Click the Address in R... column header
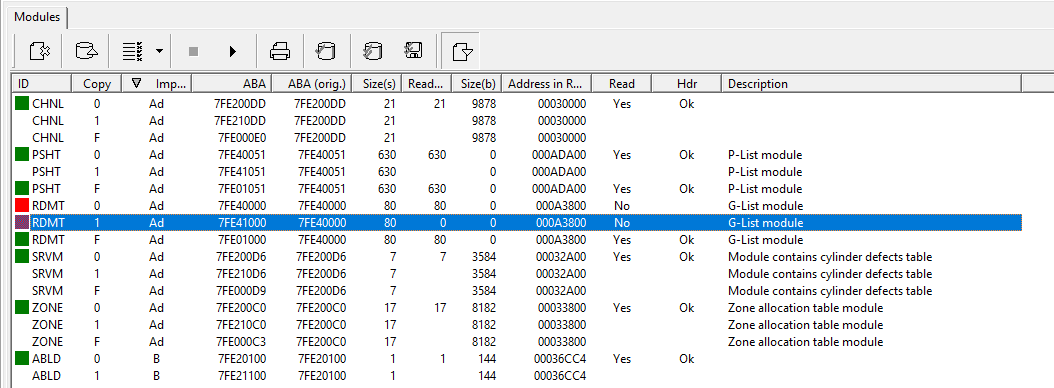 coord(546,83)
